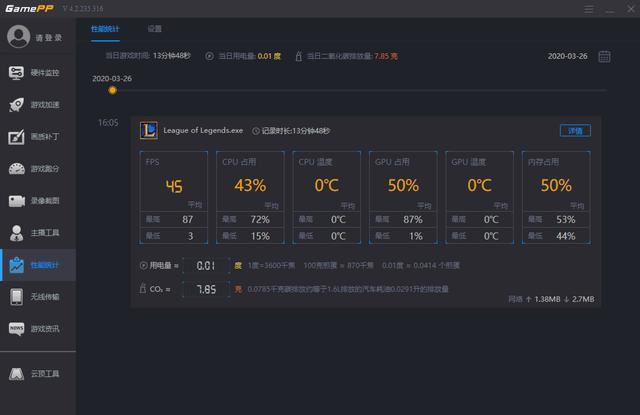The width and height of the screenshot is (640, 415).
Task: Click the user avatar to log in
Action: [x=18, y=37]
